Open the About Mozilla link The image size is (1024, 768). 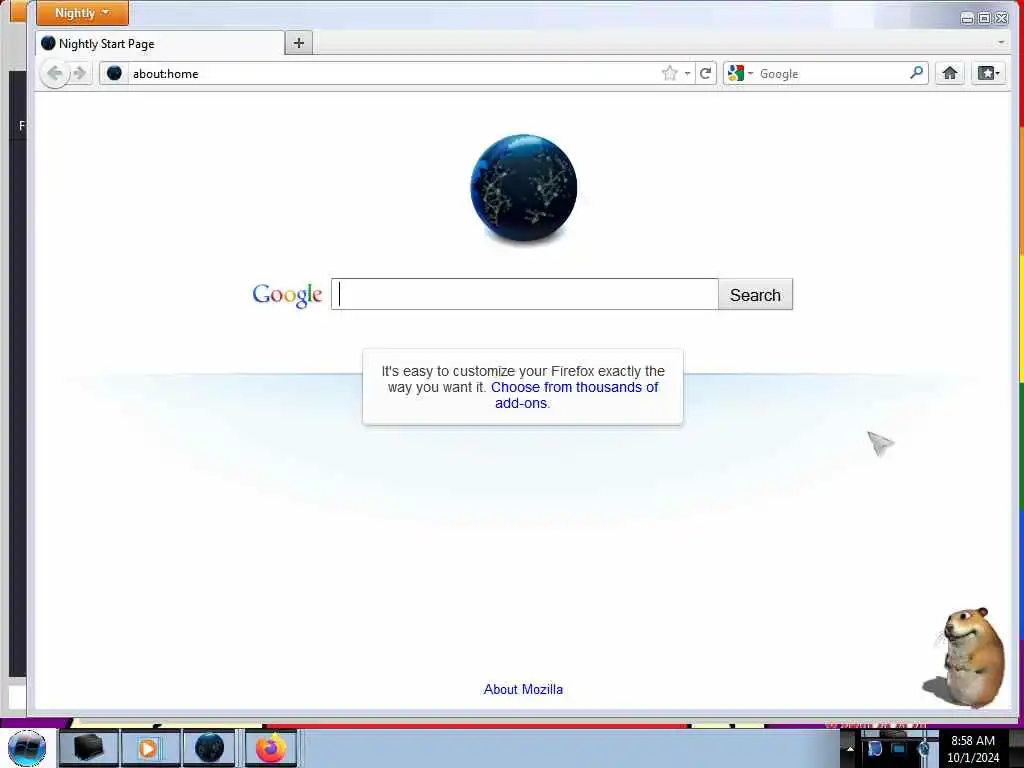tap(523, 689)
